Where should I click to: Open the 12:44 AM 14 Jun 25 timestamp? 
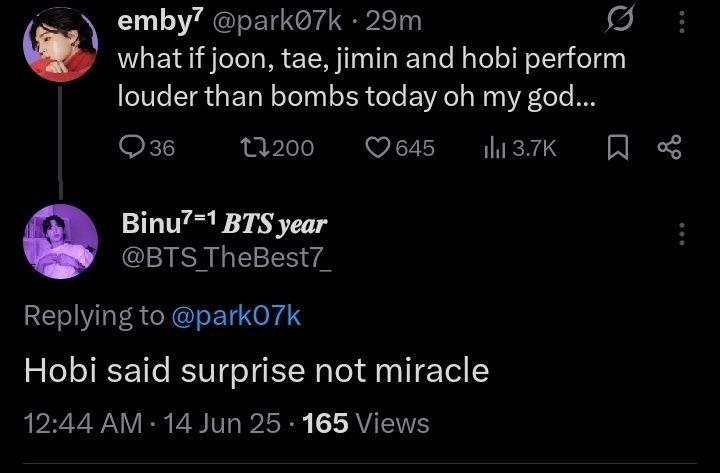pyautogui.click(x=152, y=423)
